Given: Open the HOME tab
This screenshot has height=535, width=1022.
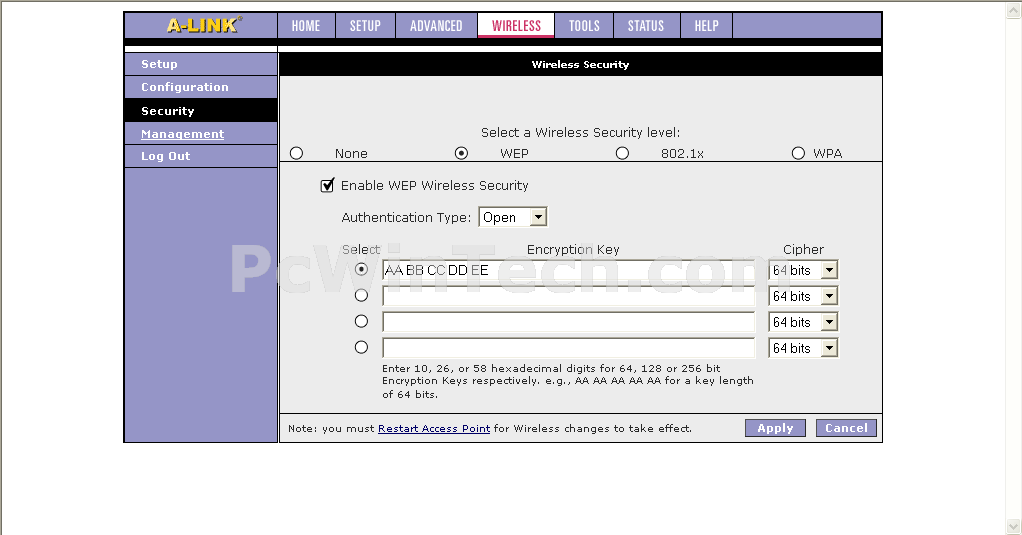Looking at the screenshot, I should (x=306, y=26).
